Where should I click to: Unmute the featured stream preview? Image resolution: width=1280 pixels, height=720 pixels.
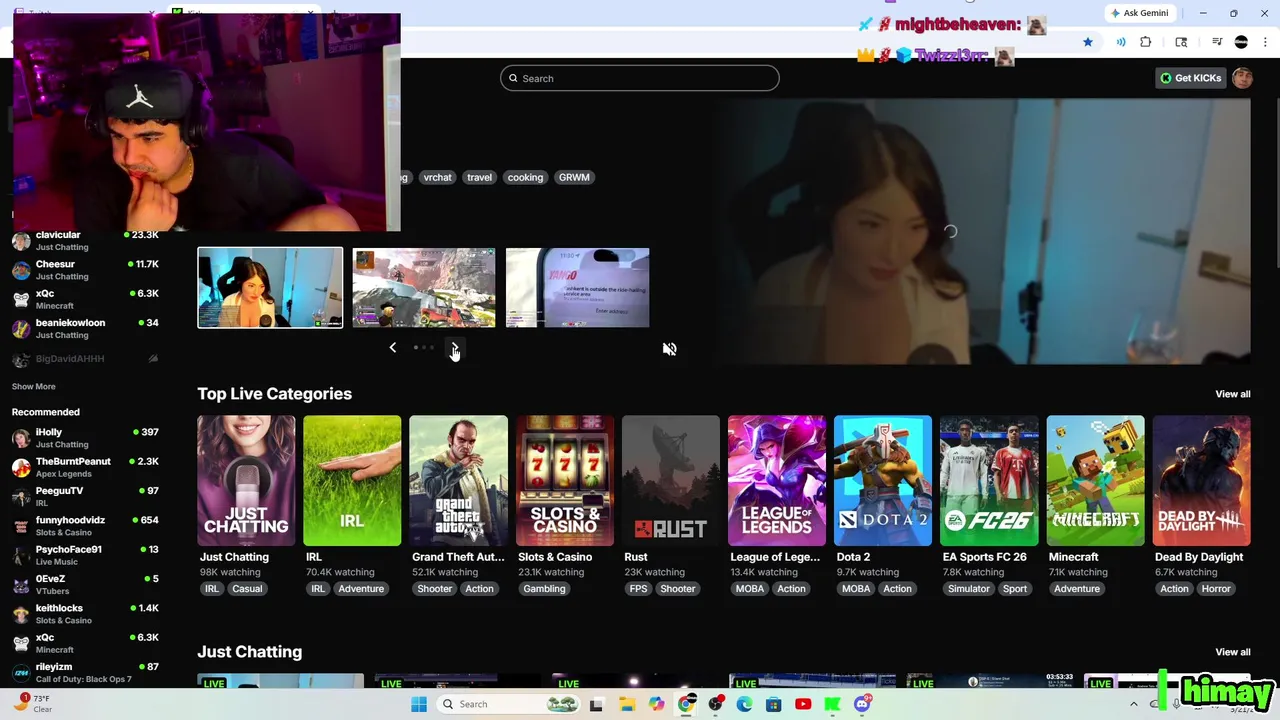pos(669,349)
